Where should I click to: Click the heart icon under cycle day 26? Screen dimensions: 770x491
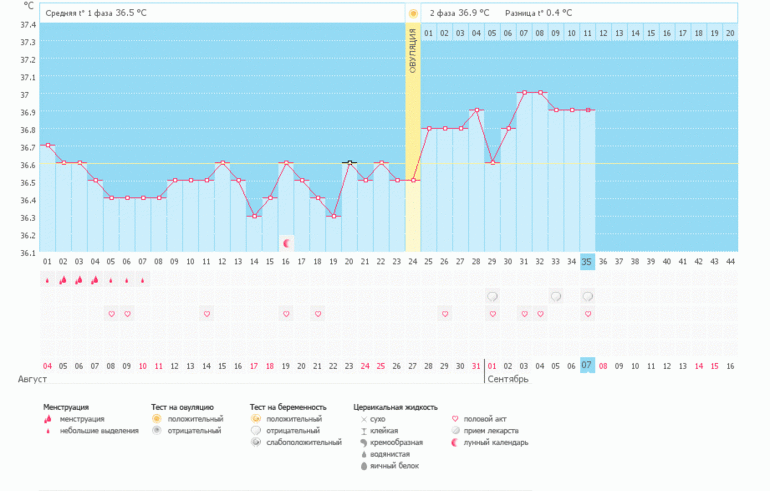[x=444, y=314]
